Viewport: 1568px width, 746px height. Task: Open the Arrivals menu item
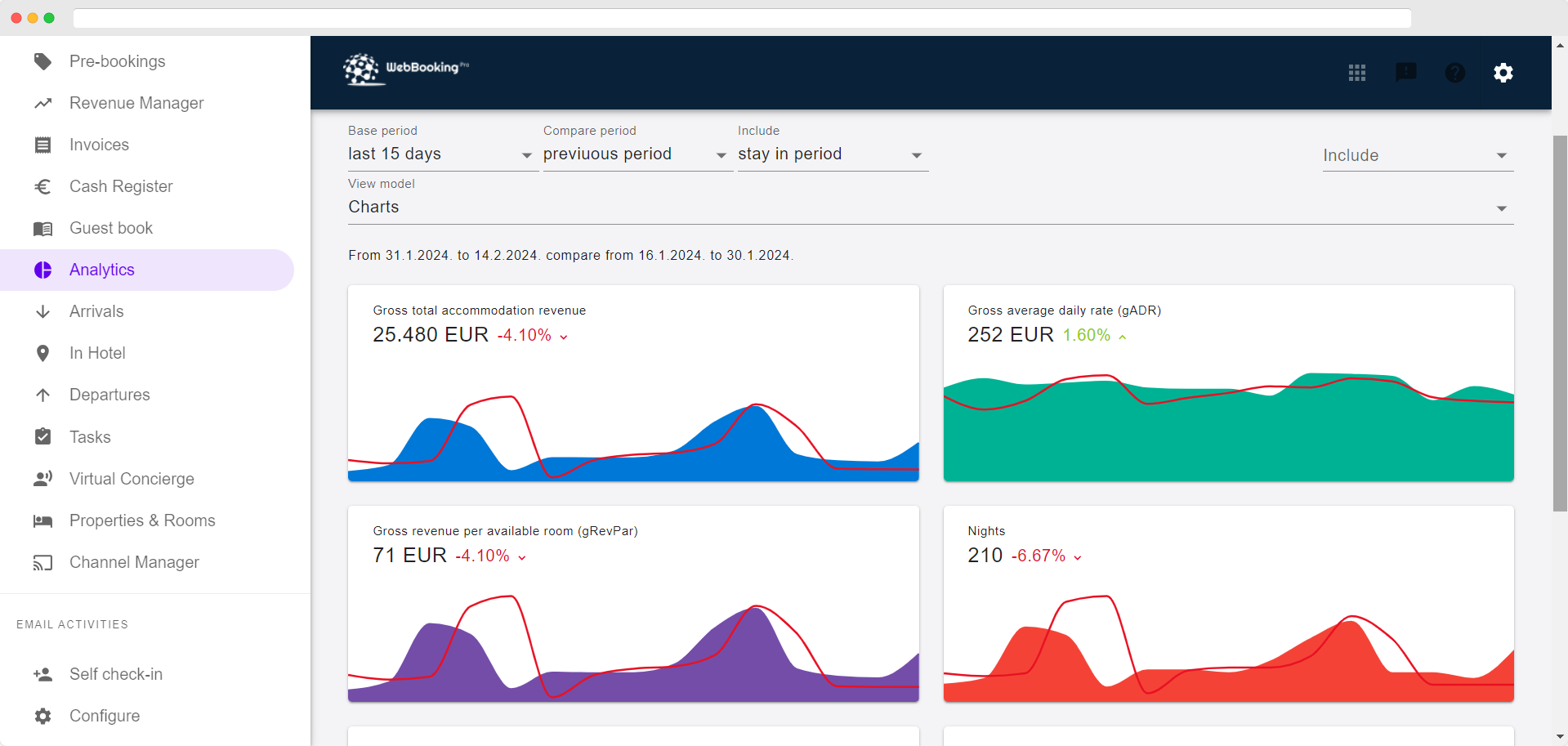96,311
